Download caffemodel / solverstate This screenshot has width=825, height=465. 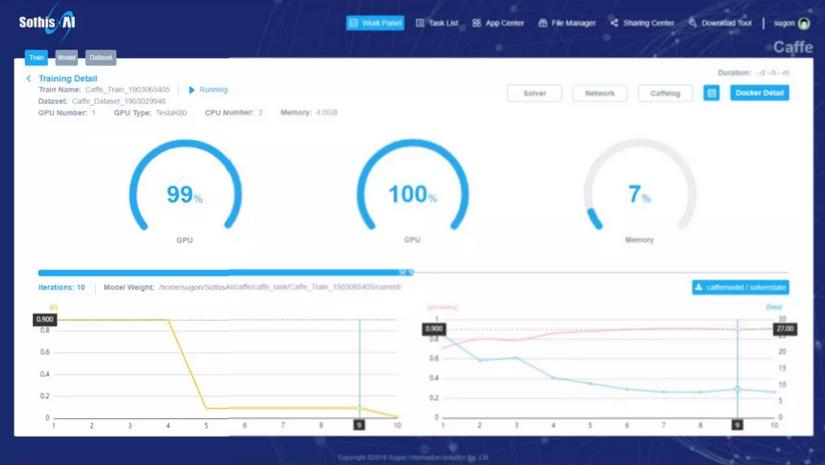pyautogui.click(x=740, y=287)
